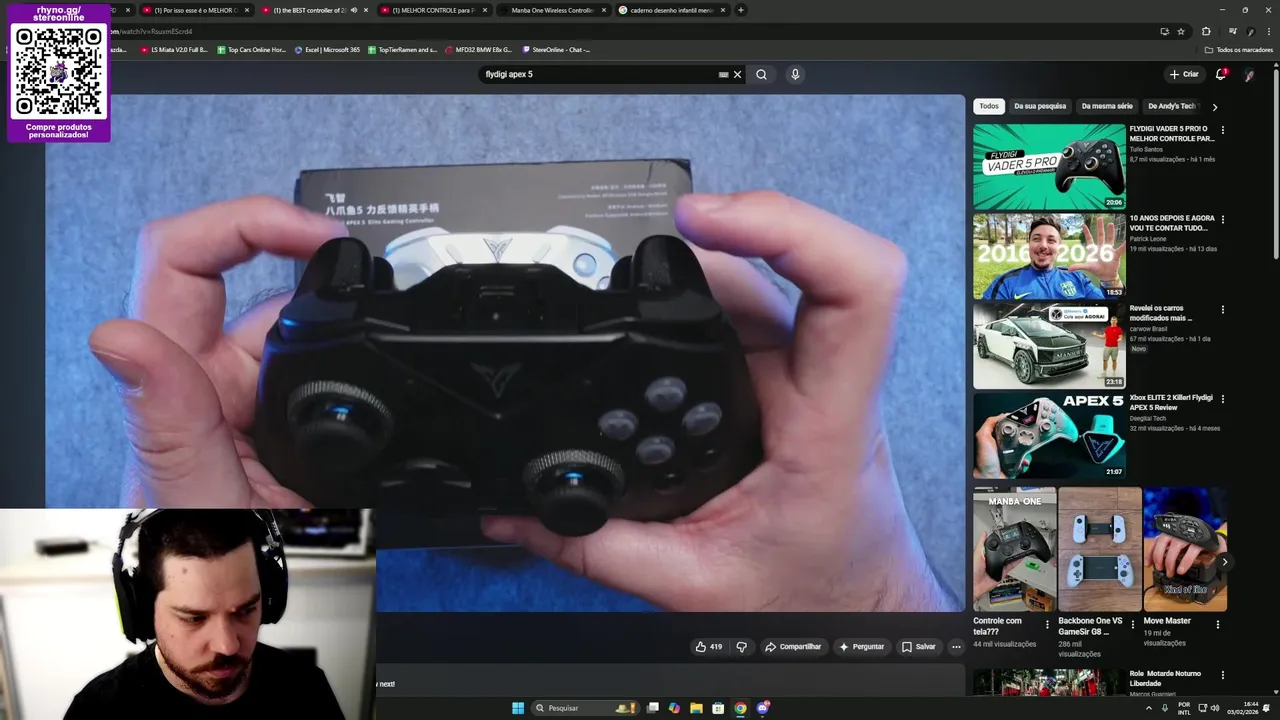This screenshot has height=720, width=1280.
Task: Open Backbone One VS GameSir short thumbnail
Action: 1100,549
